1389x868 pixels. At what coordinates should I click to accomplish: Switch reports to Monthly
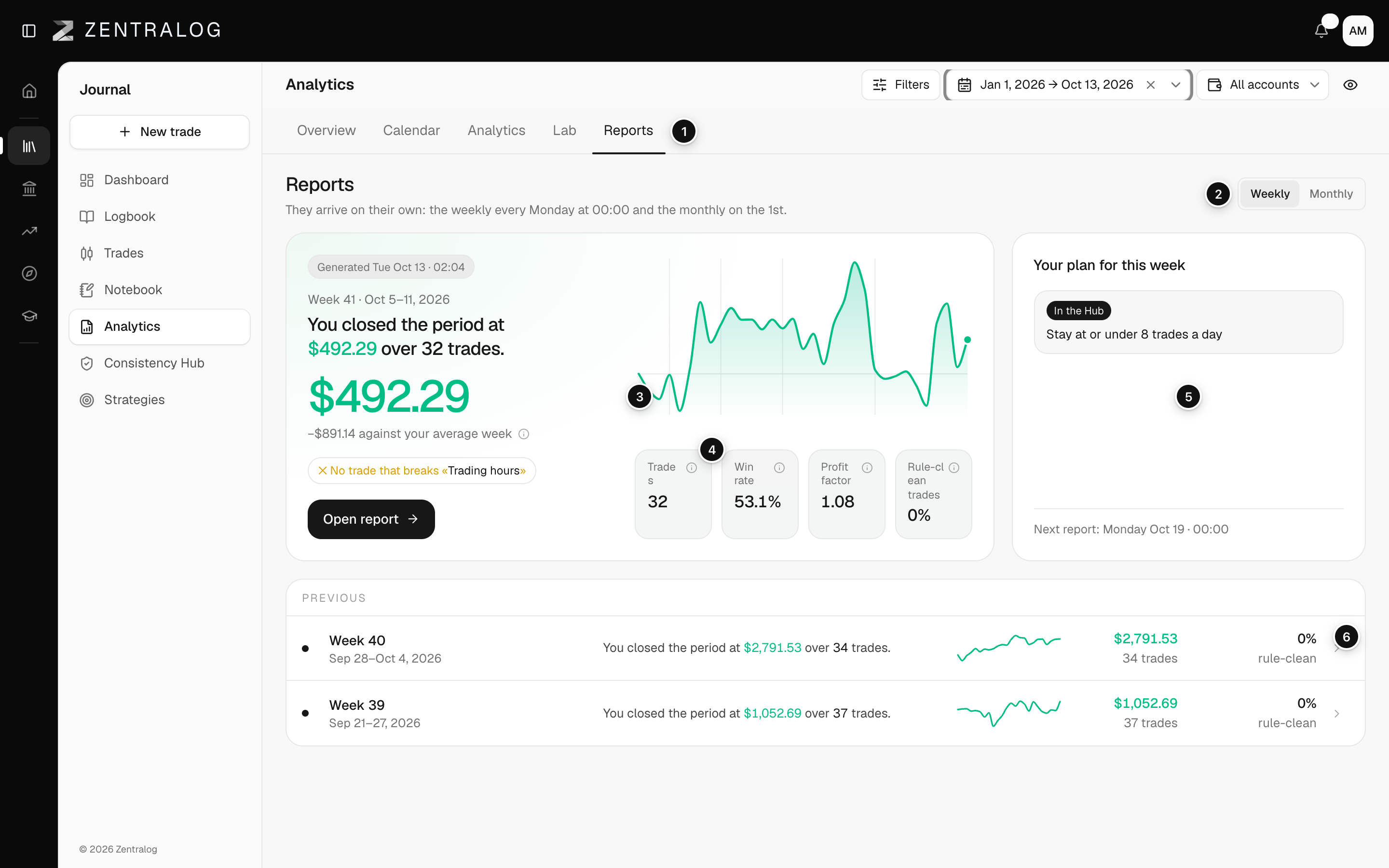click(1331, 194)
